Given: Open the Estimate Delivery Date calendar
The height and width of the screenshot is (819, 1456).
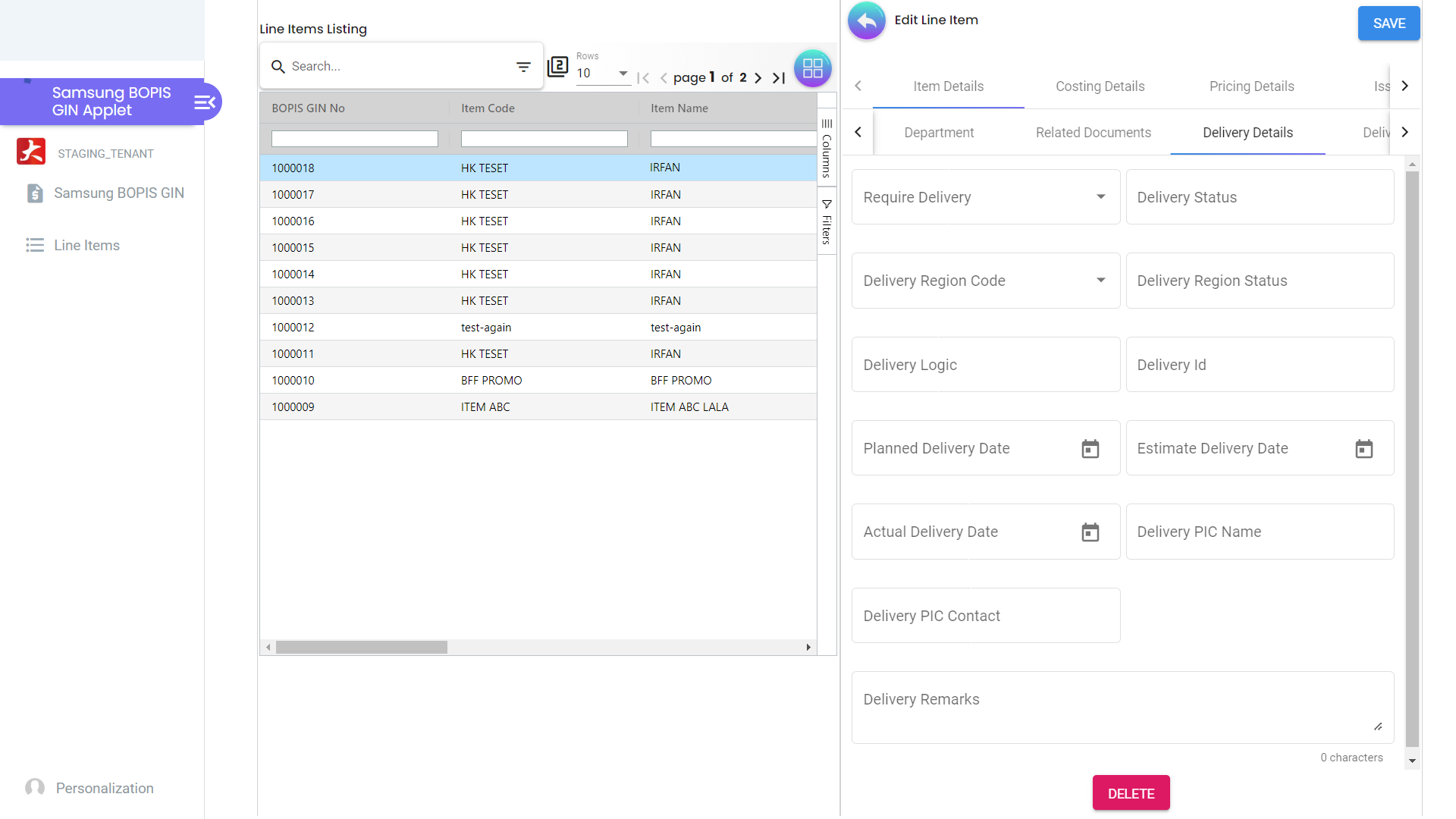Looking at the screenshot, I should tap(1363, 449).
